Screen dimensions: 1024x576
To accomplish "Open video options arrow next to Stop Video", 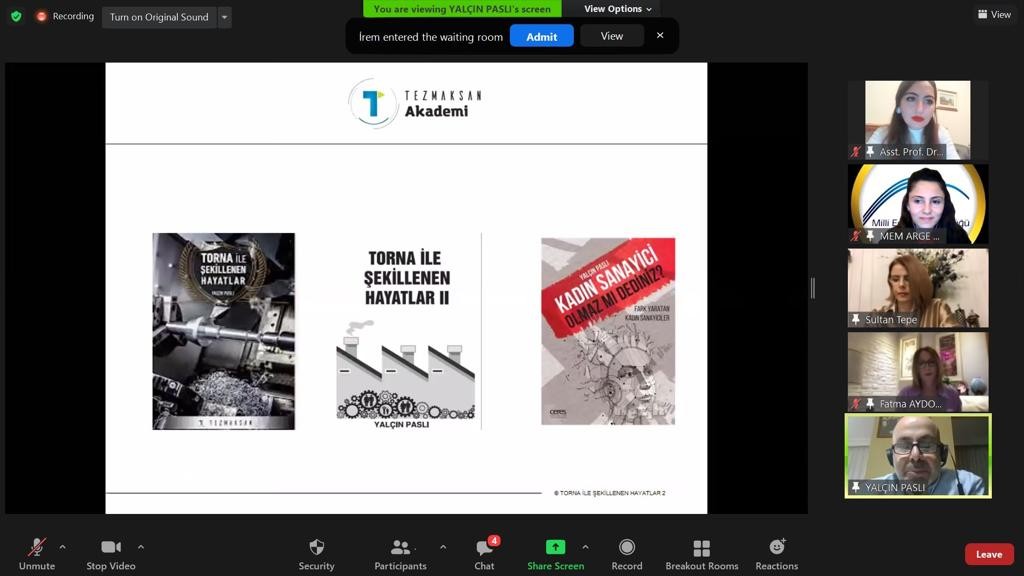I will (x=141, y=547).
